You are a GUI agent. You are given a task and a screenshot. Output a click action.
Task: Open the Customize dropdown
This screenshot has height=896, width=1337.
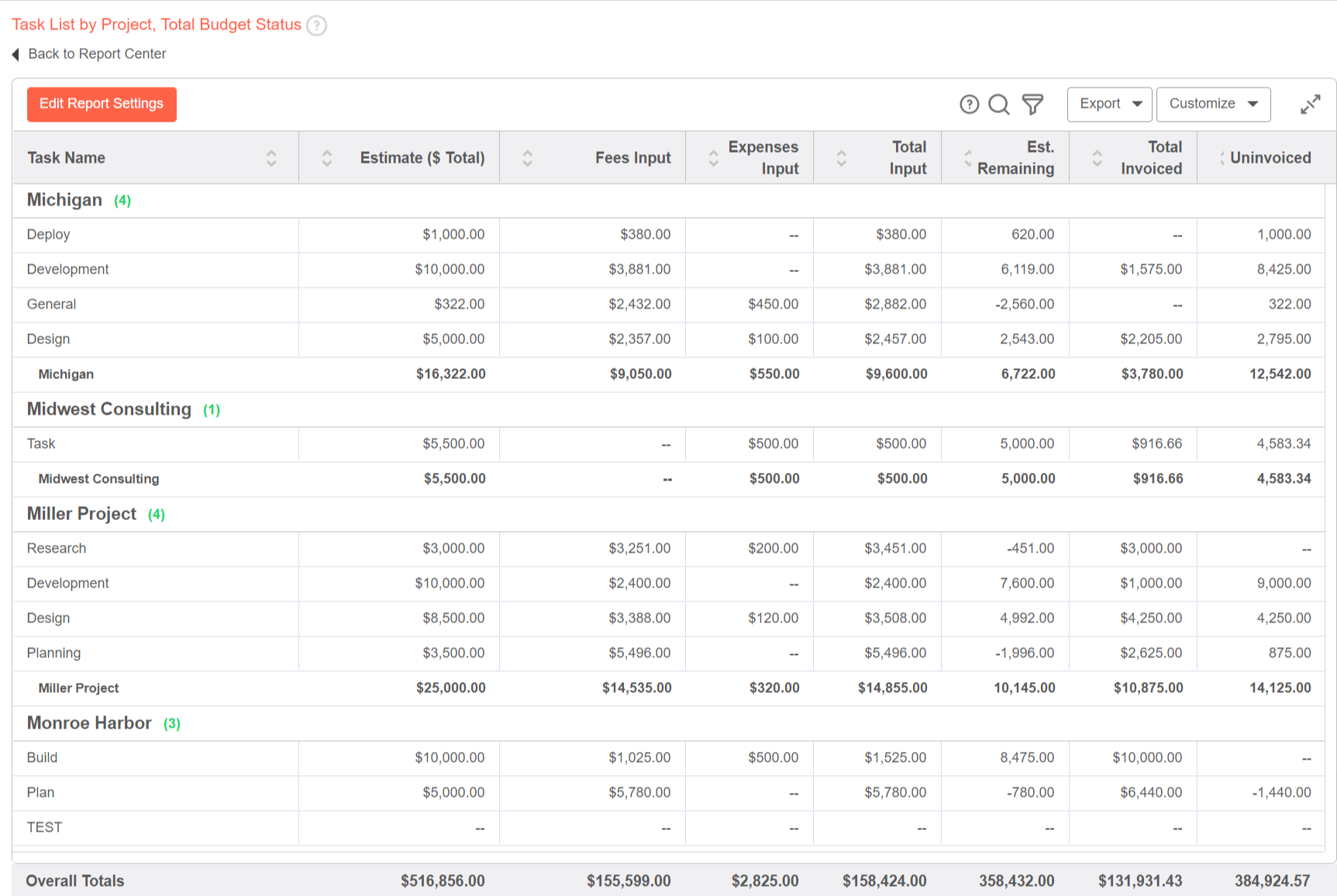1213,105
